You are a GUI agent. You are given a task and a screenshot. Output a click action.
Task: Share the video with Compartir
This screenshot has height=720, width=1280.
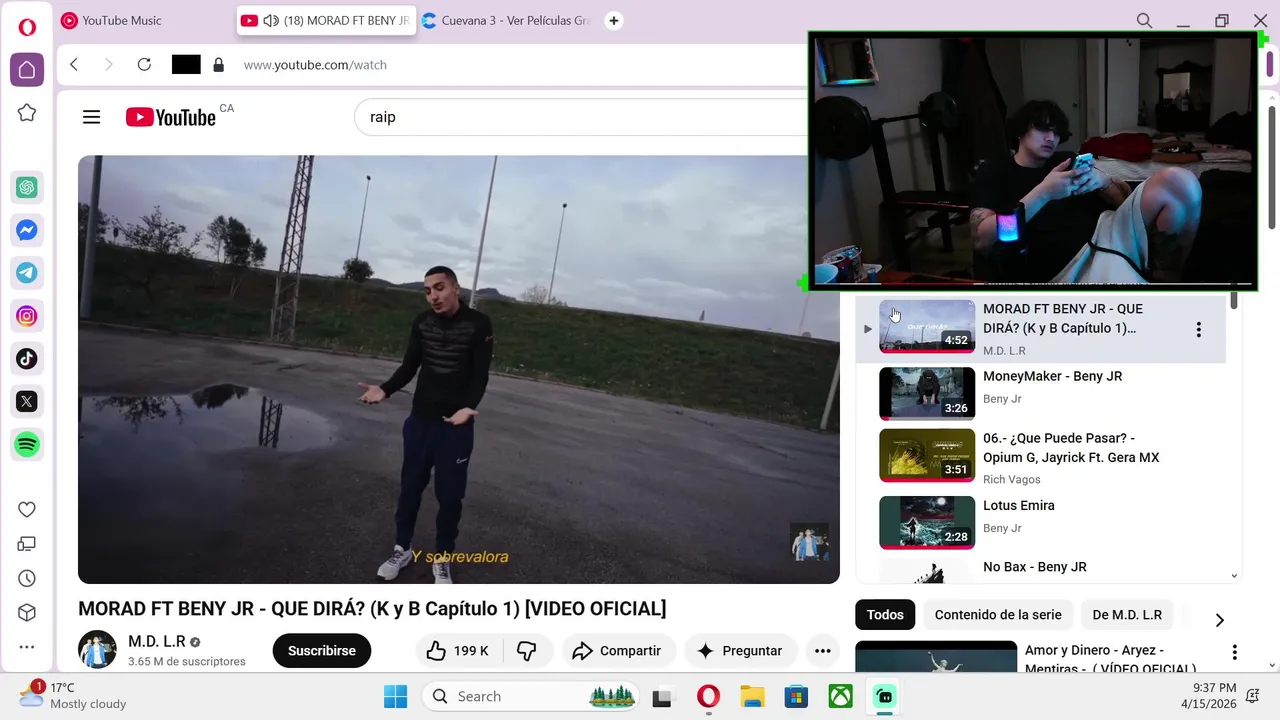click(617, 651)
